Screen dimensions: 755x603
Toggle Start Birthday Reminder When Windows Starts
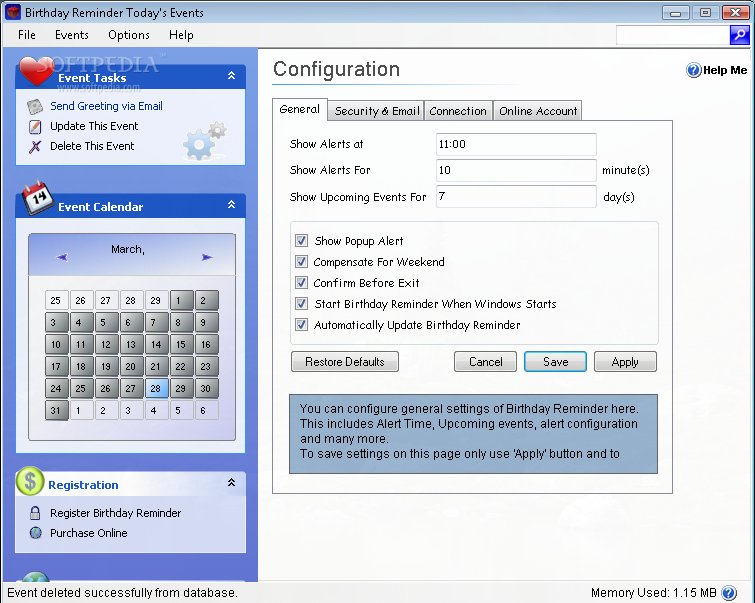click(301, 303)
